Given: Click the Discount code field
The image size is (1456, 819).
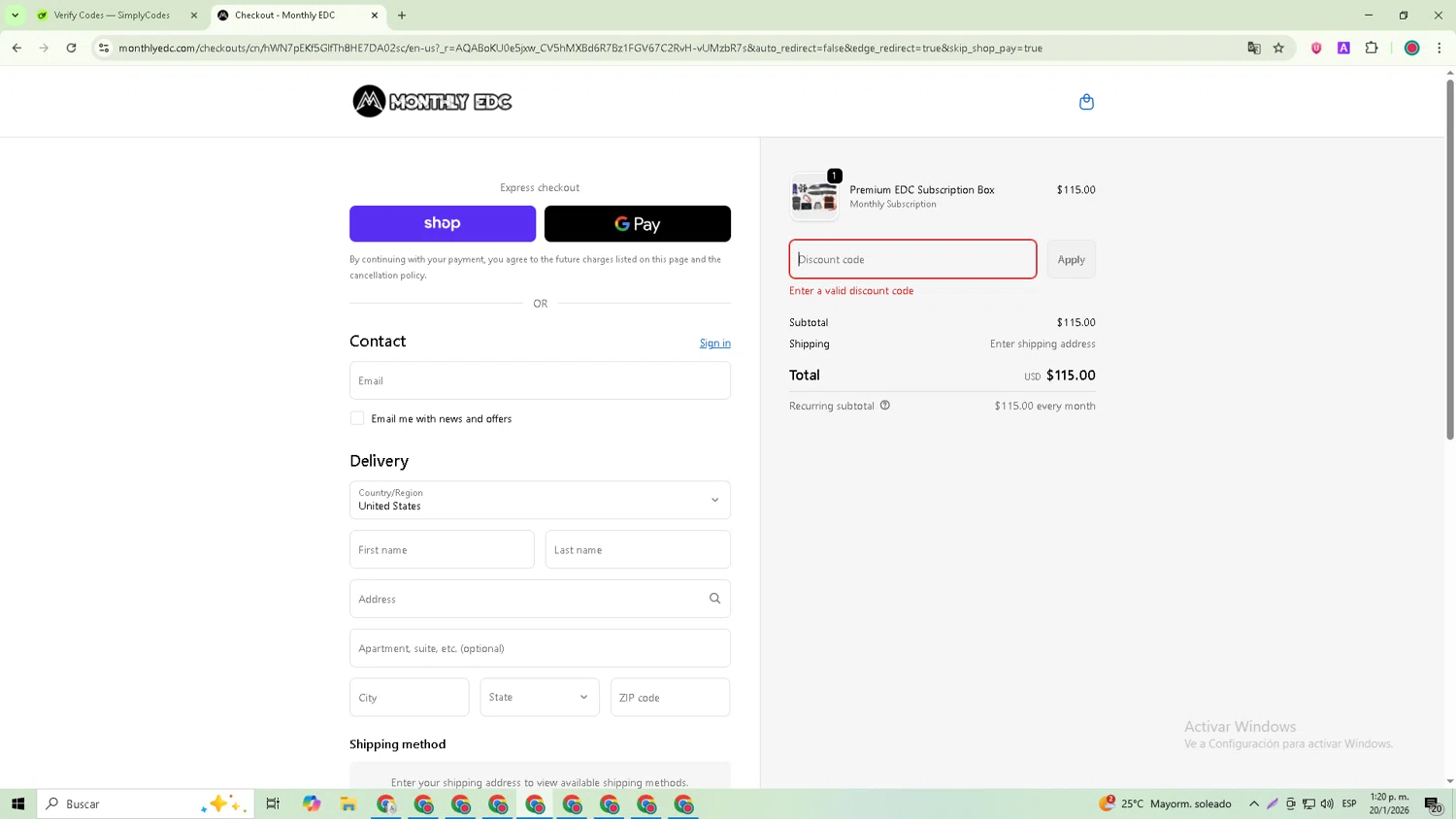Looking at the screenshot, I should coord(912,259).
